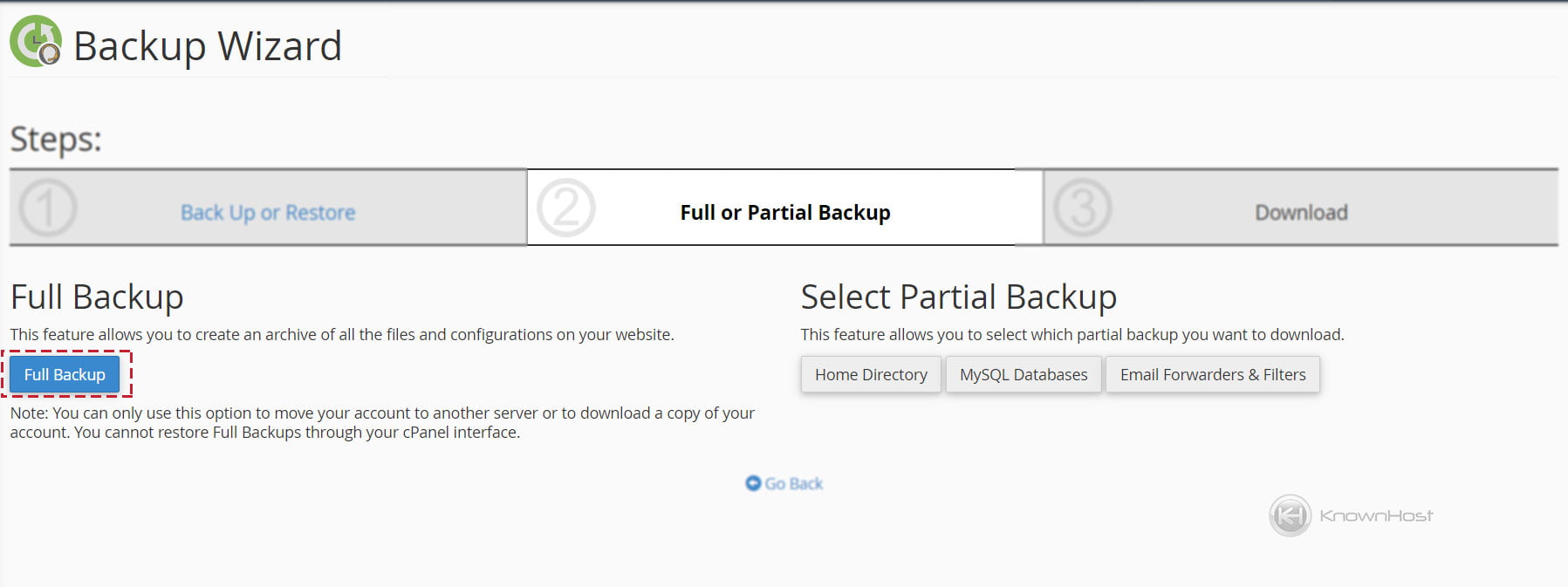Click the circled step 2 number icon
This screenshot has width=1568, height=587.
pos(565,208)
